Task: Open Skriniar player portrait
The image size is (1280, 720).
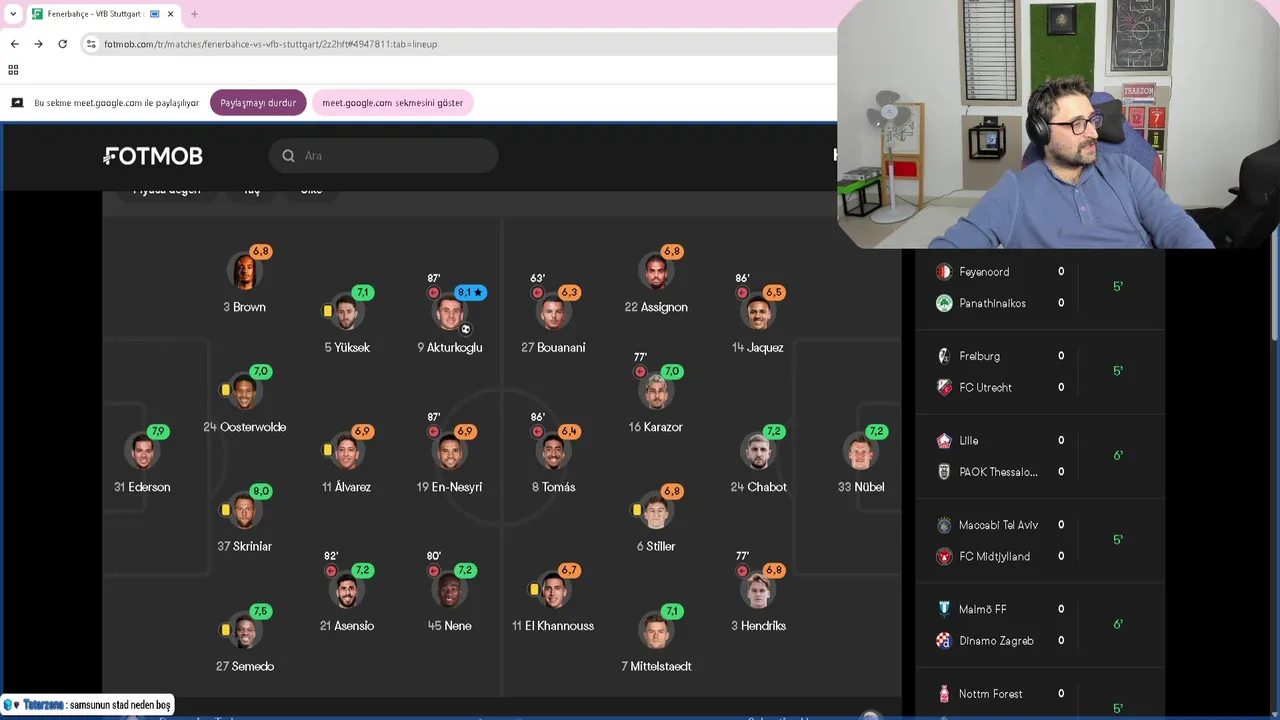Action: click(x=244, y=510)
